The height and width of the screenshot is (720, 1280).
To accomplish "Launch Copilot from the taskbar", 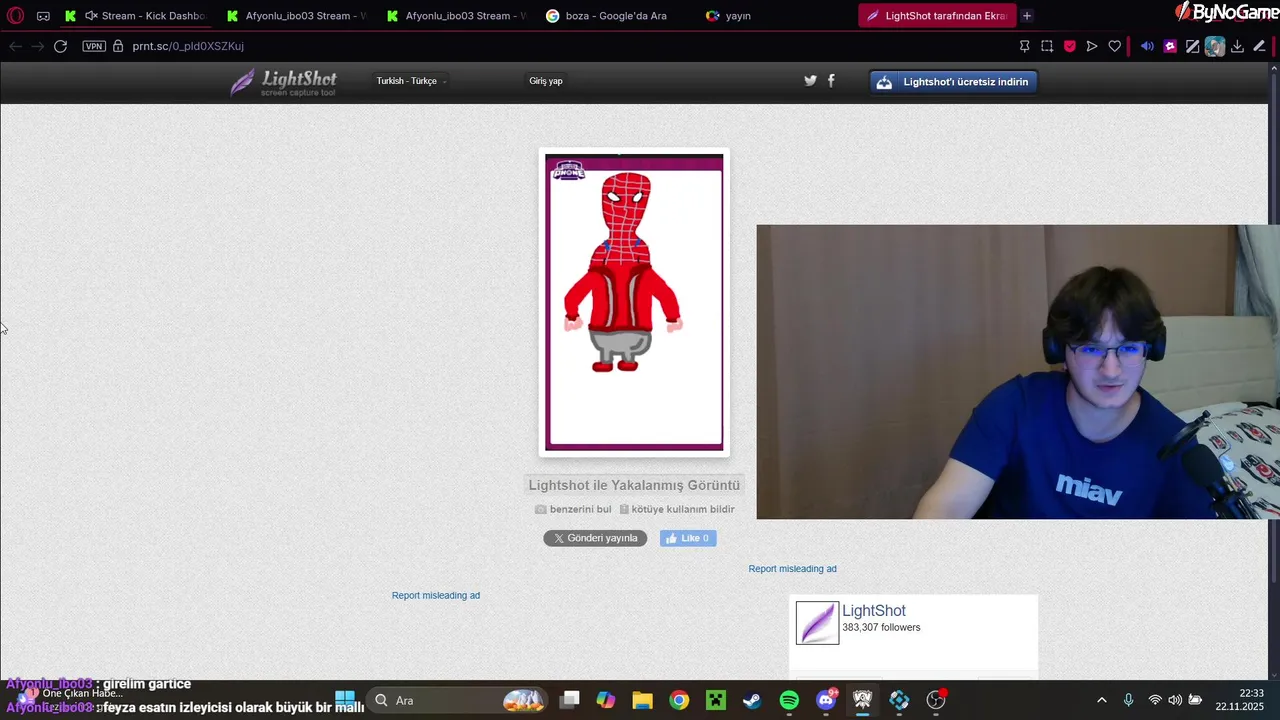I will (606, 700).
